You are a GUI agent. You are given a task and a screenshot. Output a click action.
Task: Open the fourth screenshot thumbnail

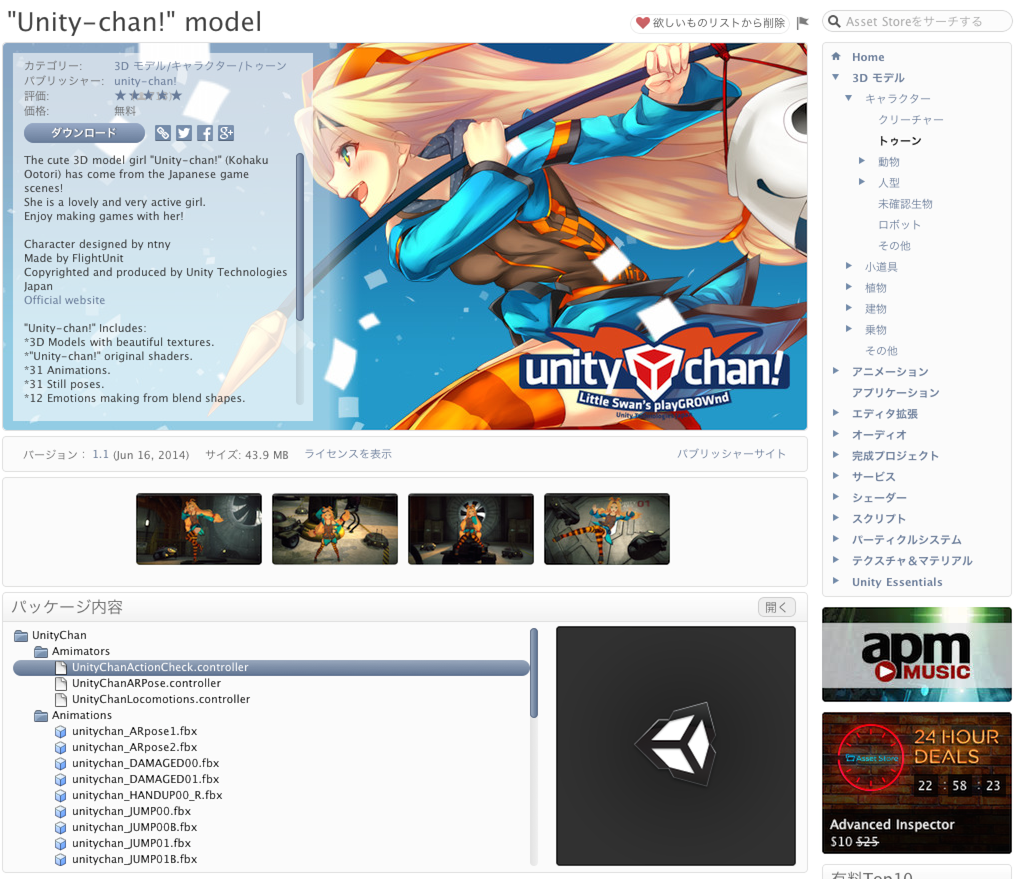[x=607, y=529]
